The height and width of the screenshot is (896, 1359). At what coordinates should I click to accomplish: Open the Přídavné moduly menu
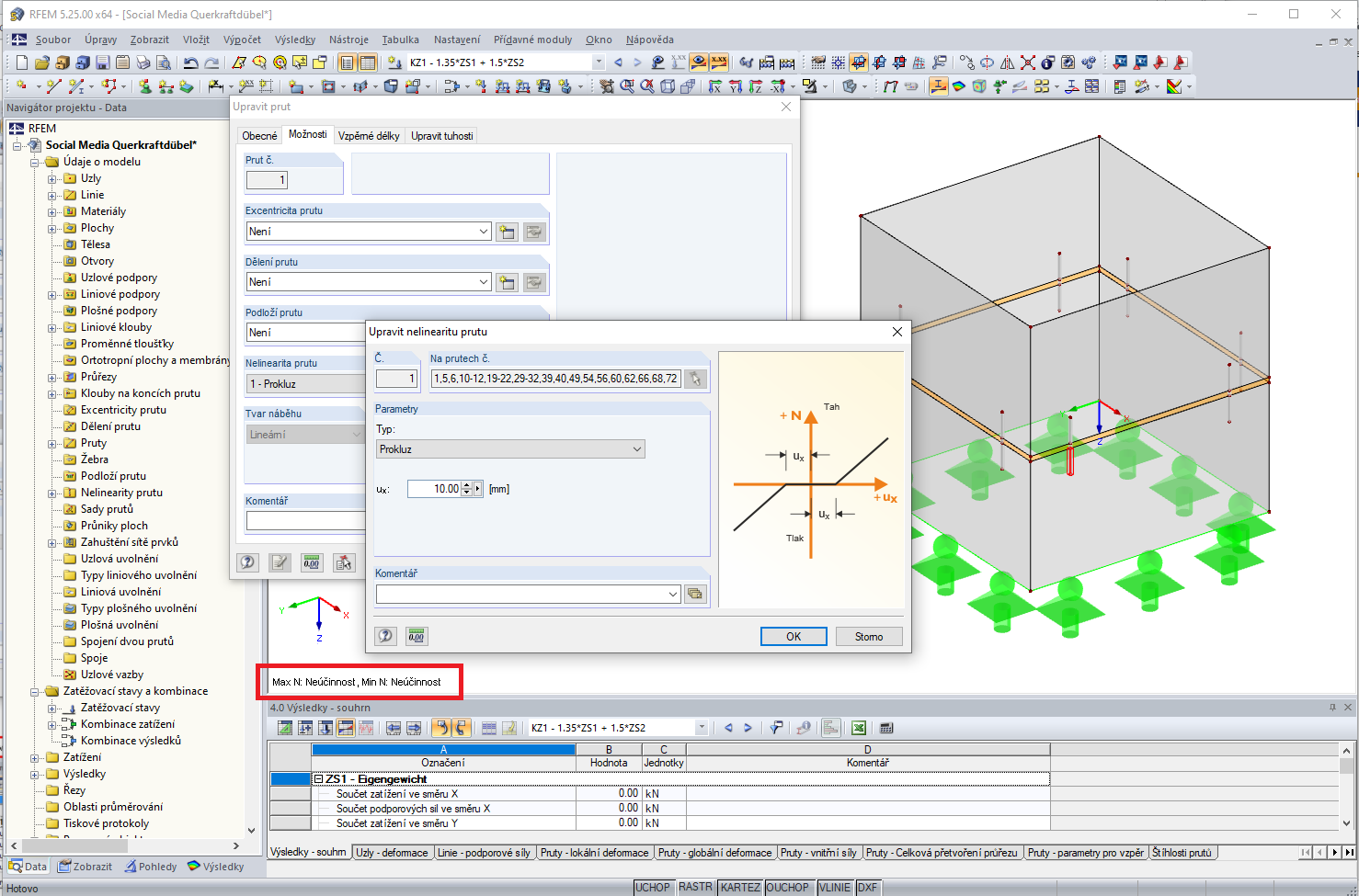(x=532, y=40)
